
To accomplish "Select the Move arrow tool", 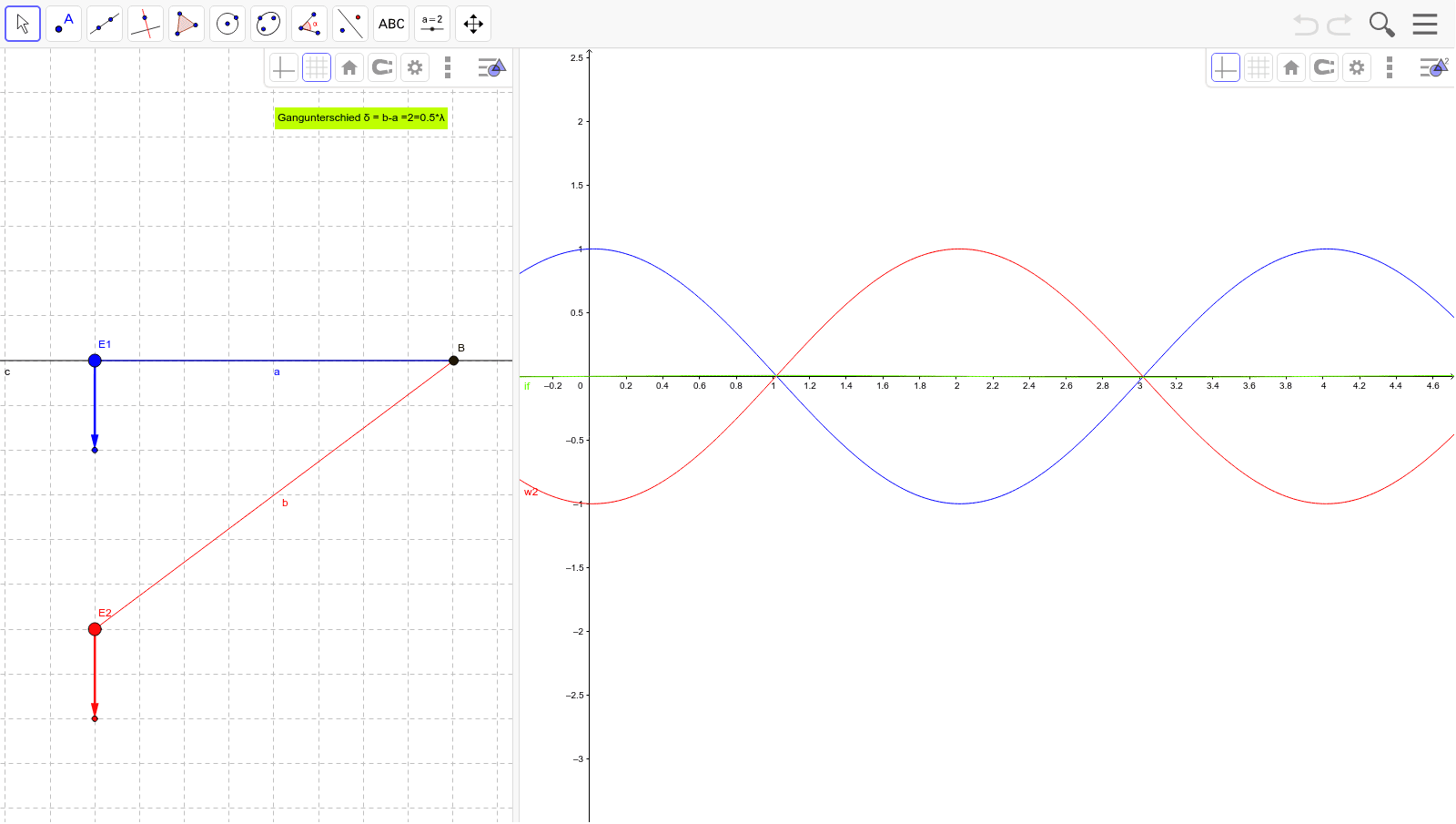I will (23, 24).
